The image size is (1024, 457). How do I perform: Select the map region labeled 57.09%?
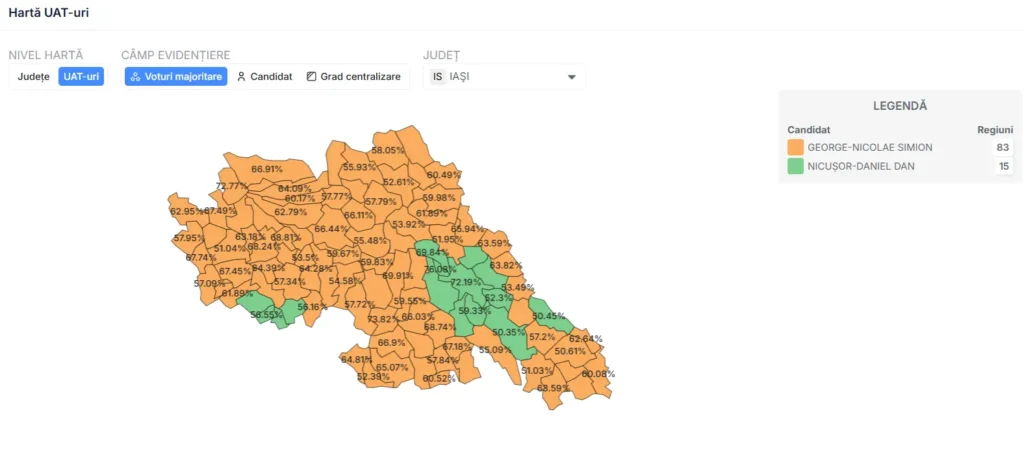point(210,283)
